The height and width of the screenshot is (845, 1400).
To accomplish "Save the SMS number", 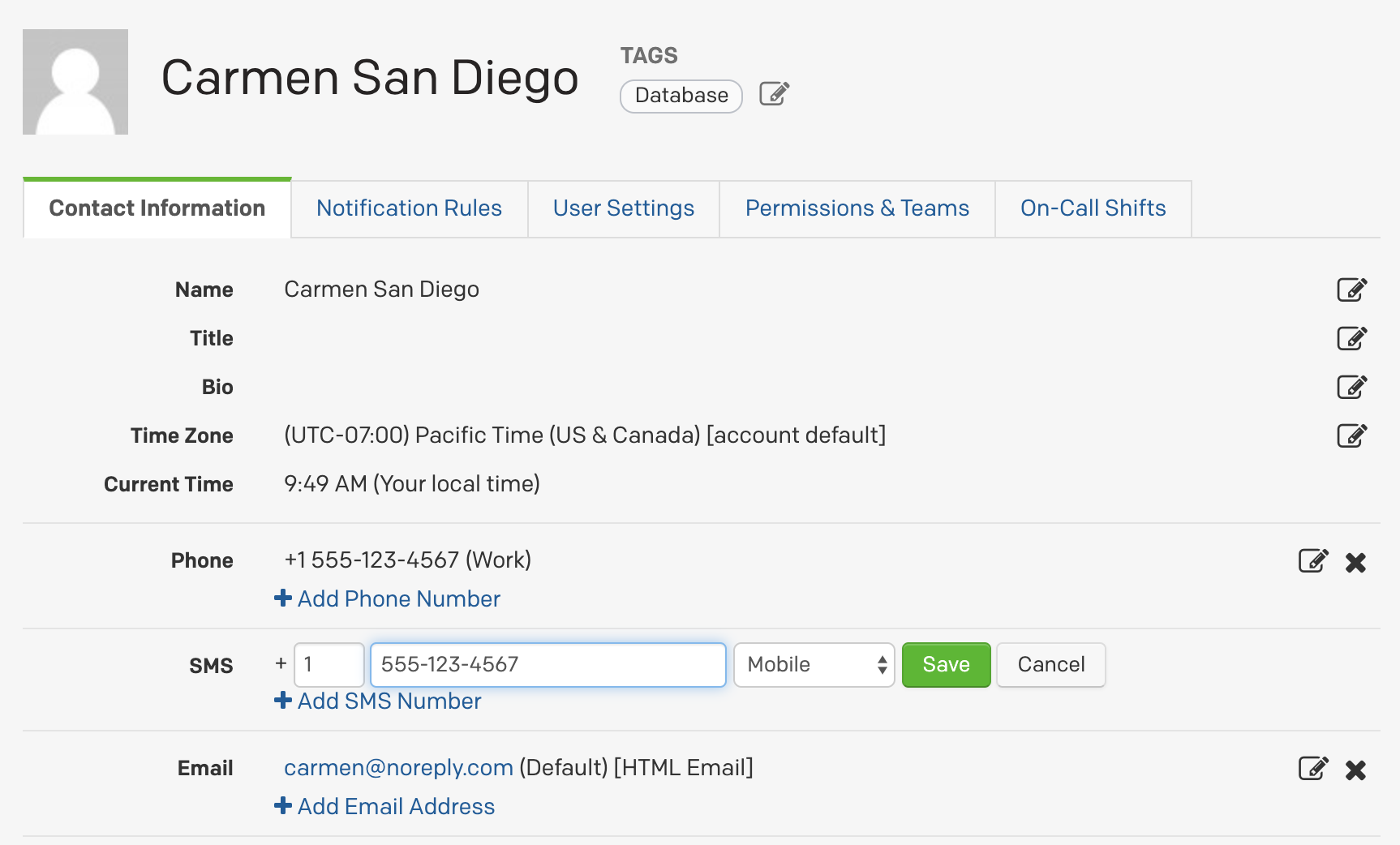I will [x=946, y=665].
